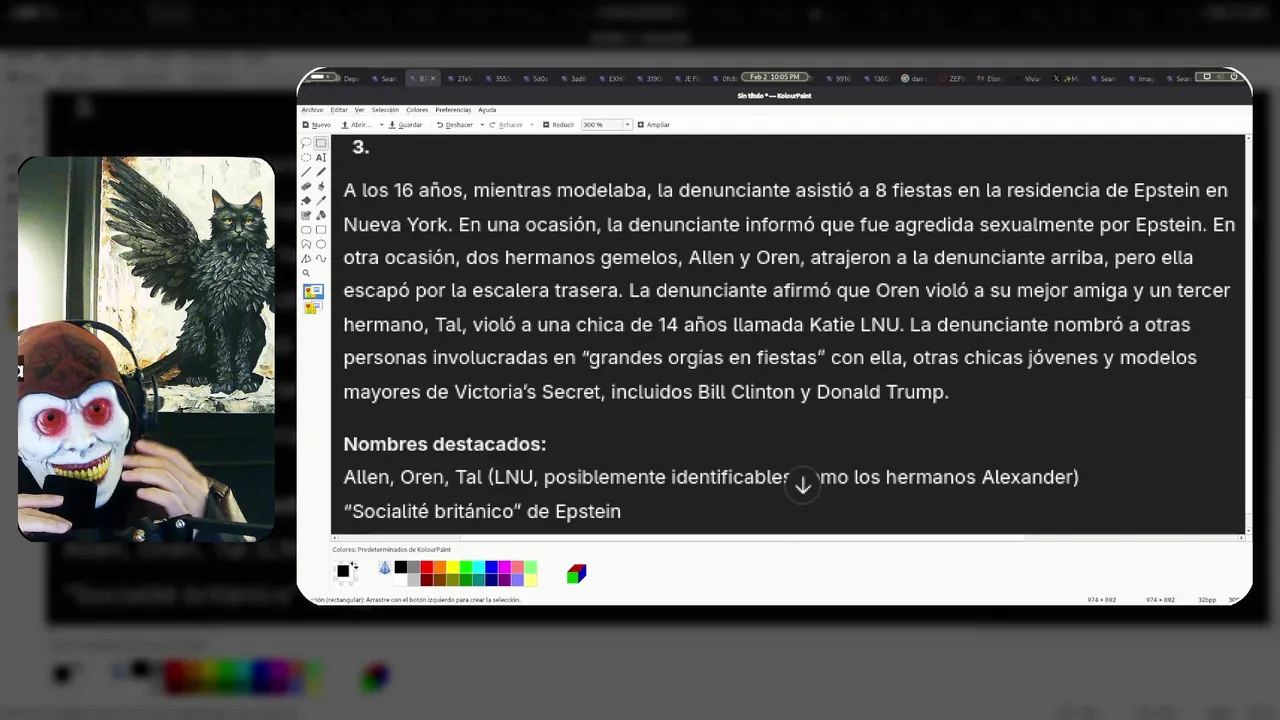The height and width of the screenshot is (720, 1280).
Task: Pick the blue color swatch
Action: (492, 567)
